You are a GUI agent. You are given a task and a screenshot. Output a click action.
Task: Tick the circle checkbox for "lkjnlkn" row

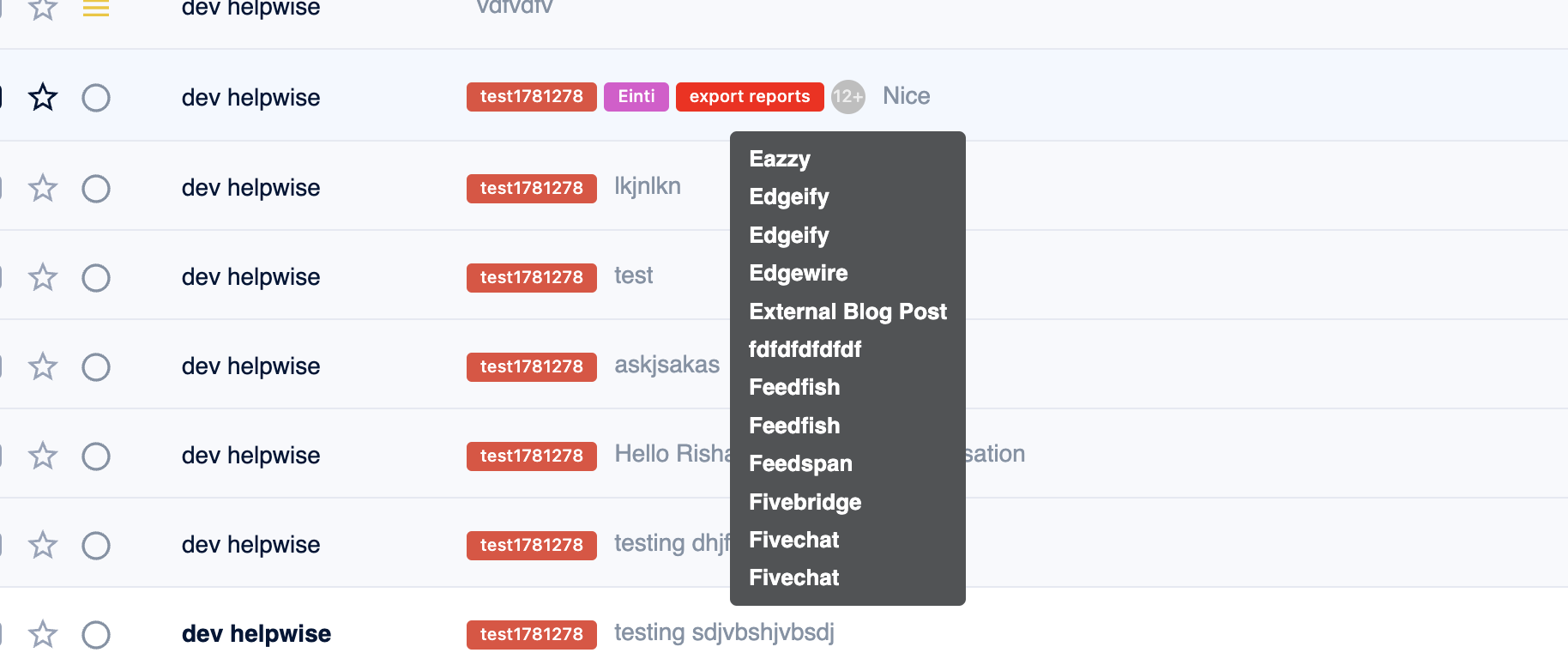(96, 189)
